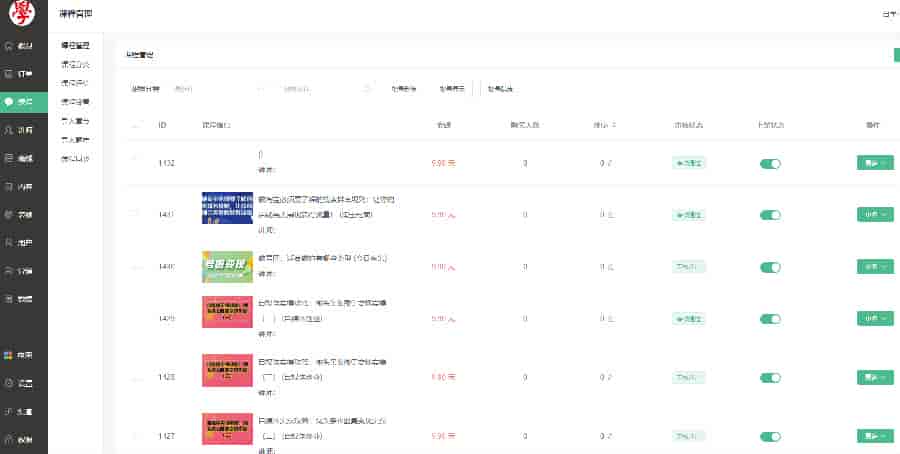Open the home icon sidebar item
Screen dimensions: 900x454
coord(19,46)
